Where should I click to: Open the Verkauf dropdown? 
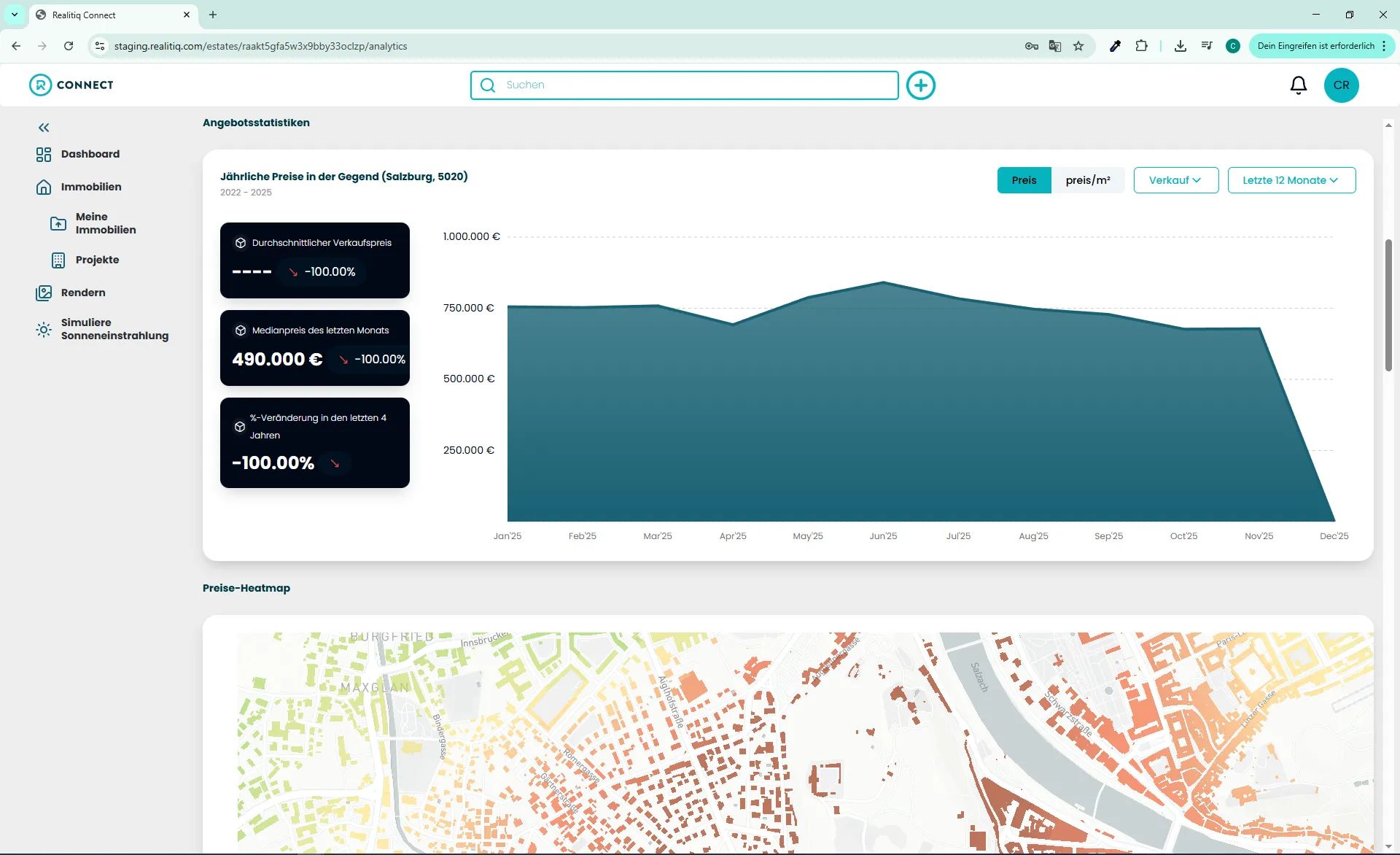[x=1175, y=180]
